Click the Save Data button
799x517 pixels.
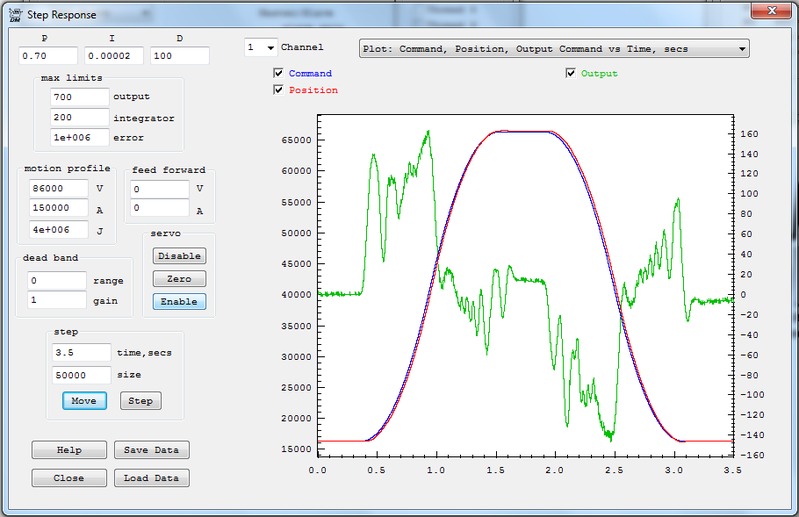150,450
